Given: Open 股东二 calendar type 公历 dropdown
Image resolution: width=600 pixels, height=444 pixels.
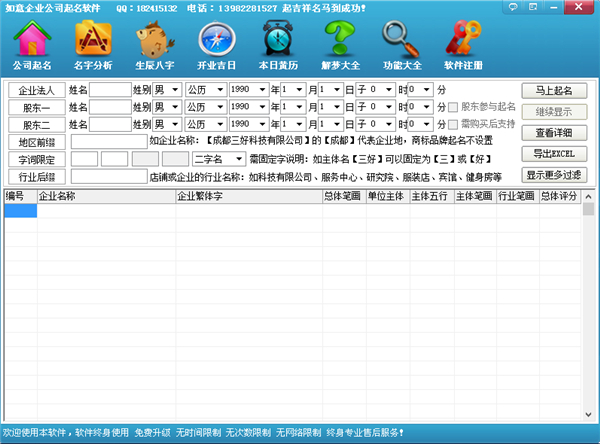Looking at the screenshot, I should click(206, 124).
